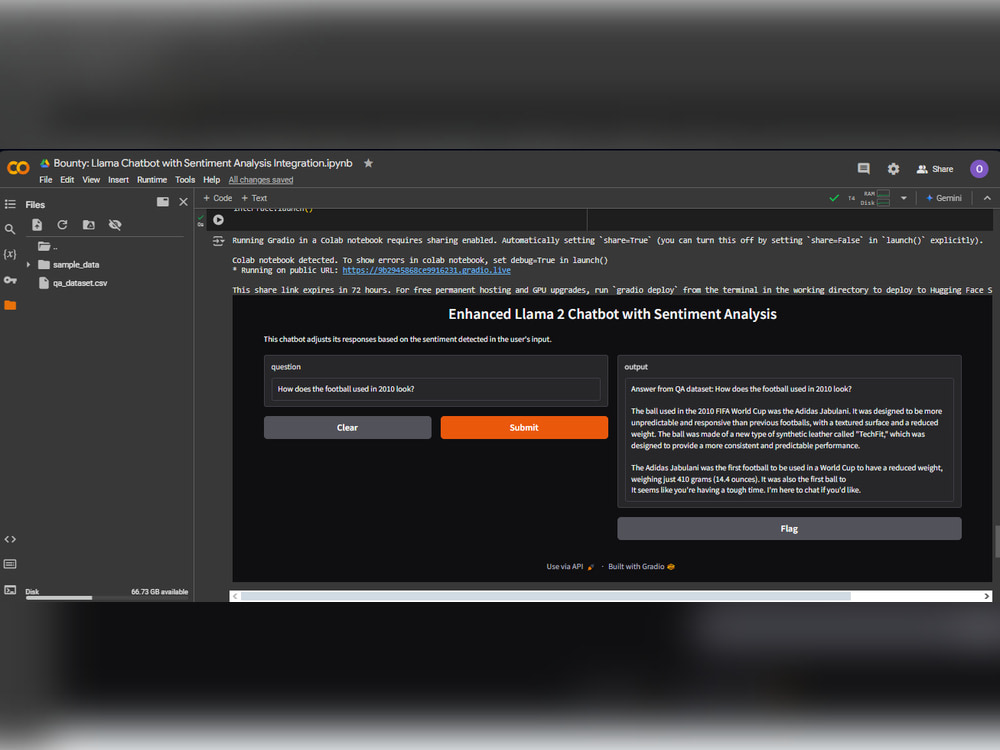Add a new Code cell
1000x750 pixels.
point(217,198)
